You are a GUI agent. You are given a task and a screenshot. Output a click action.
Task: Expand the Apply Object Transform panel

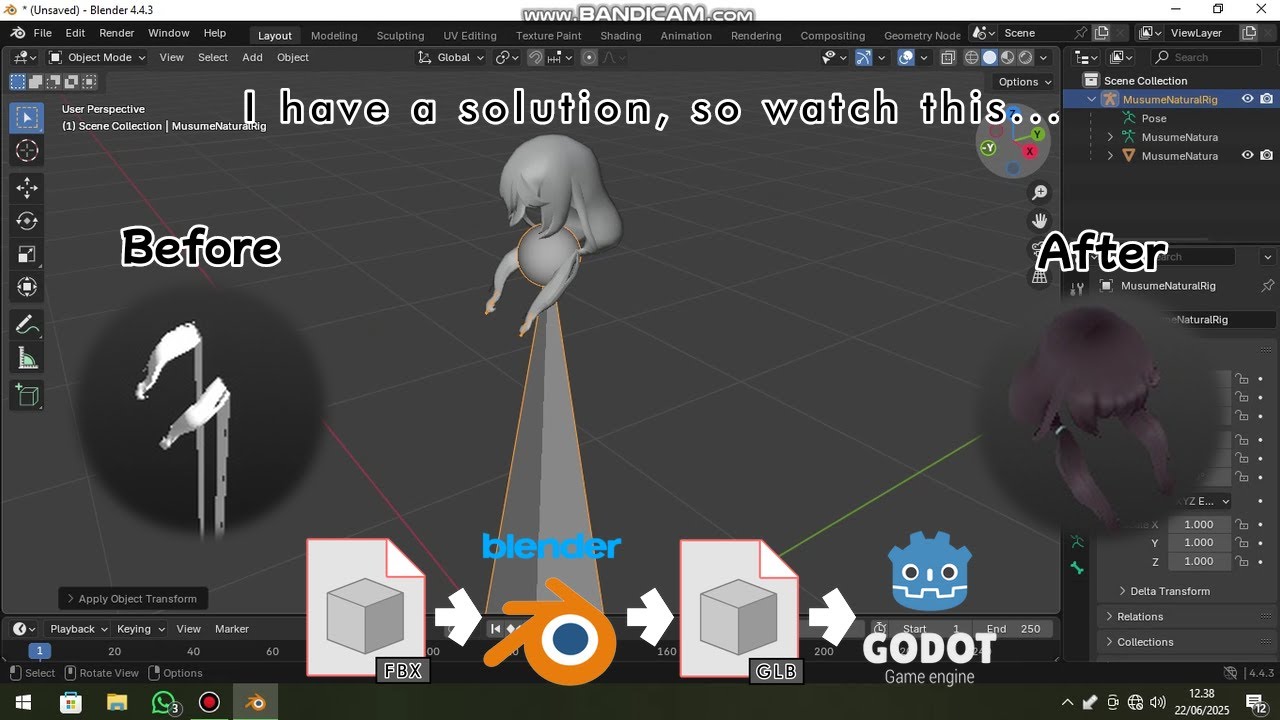click(133, 599)
